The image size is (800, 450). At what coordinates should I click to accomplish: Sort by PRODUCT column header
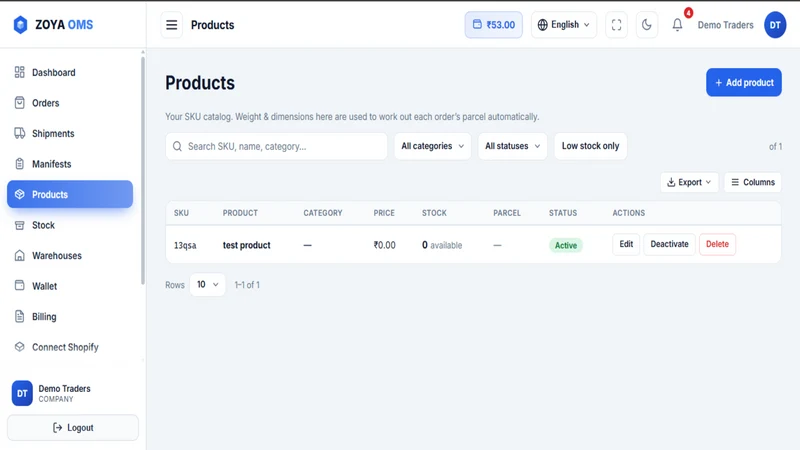240,213
